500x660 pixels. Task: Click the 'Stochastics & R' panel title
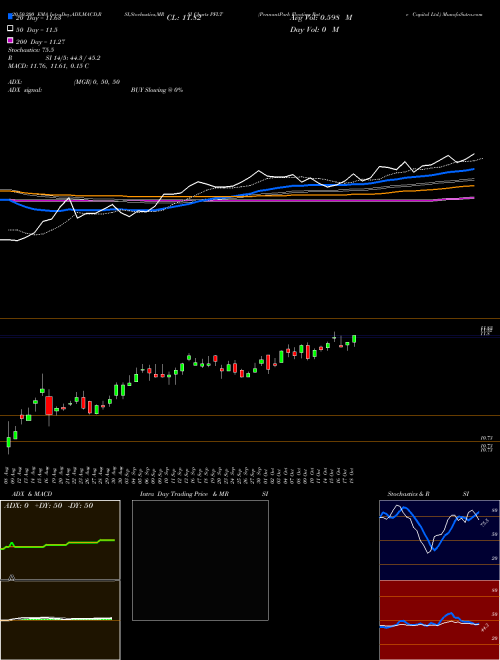pos(409,494)
